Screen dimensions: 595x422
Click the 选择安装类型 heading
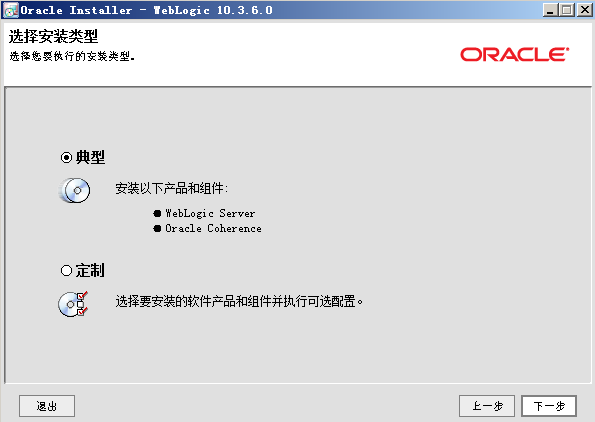[53, 36]
